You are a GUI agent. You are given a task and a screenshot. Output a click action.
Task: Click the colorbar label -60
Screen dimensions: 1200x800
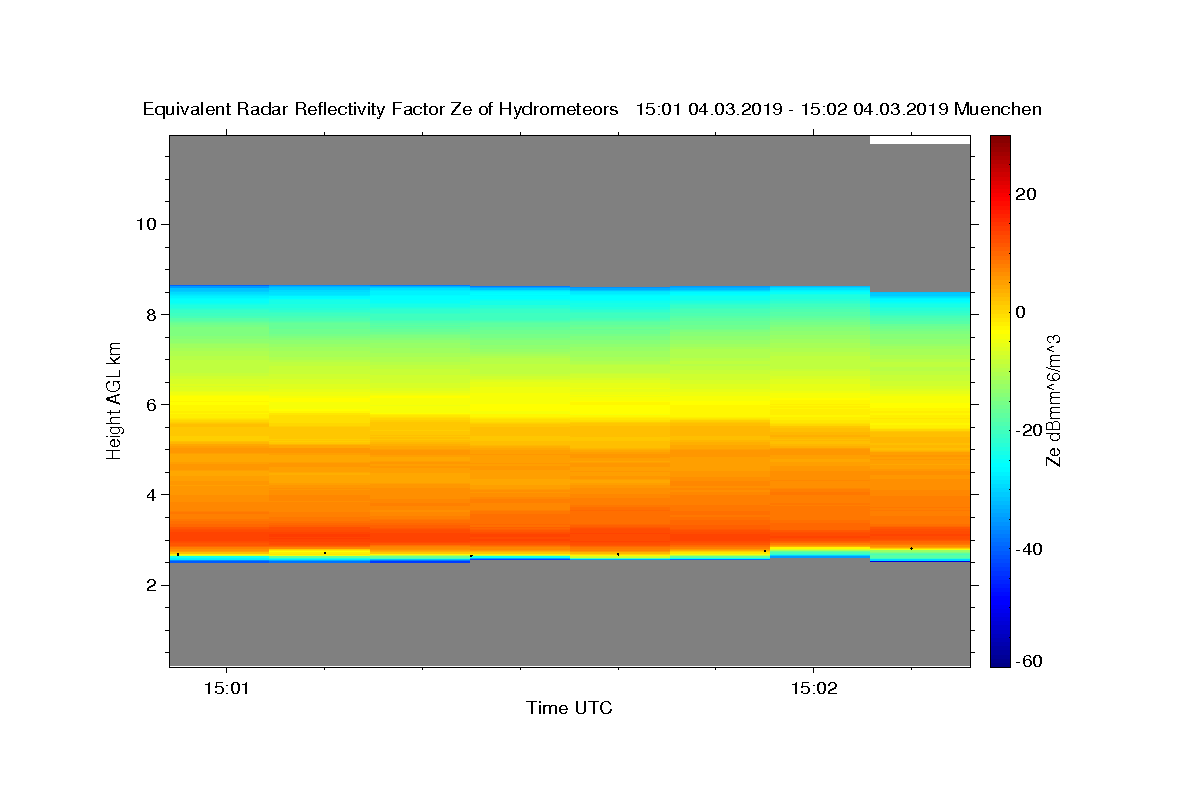pos(1029,662)
